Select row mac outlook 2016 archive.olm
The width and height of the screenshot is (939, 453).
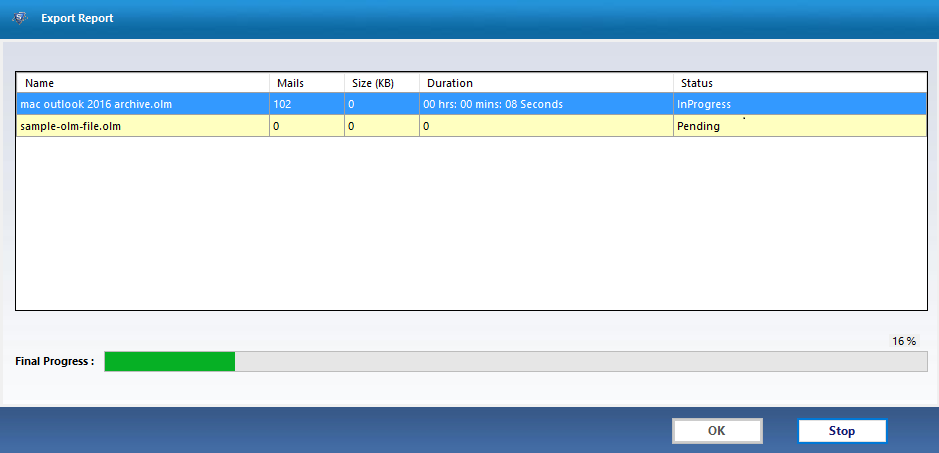[471, 104]
